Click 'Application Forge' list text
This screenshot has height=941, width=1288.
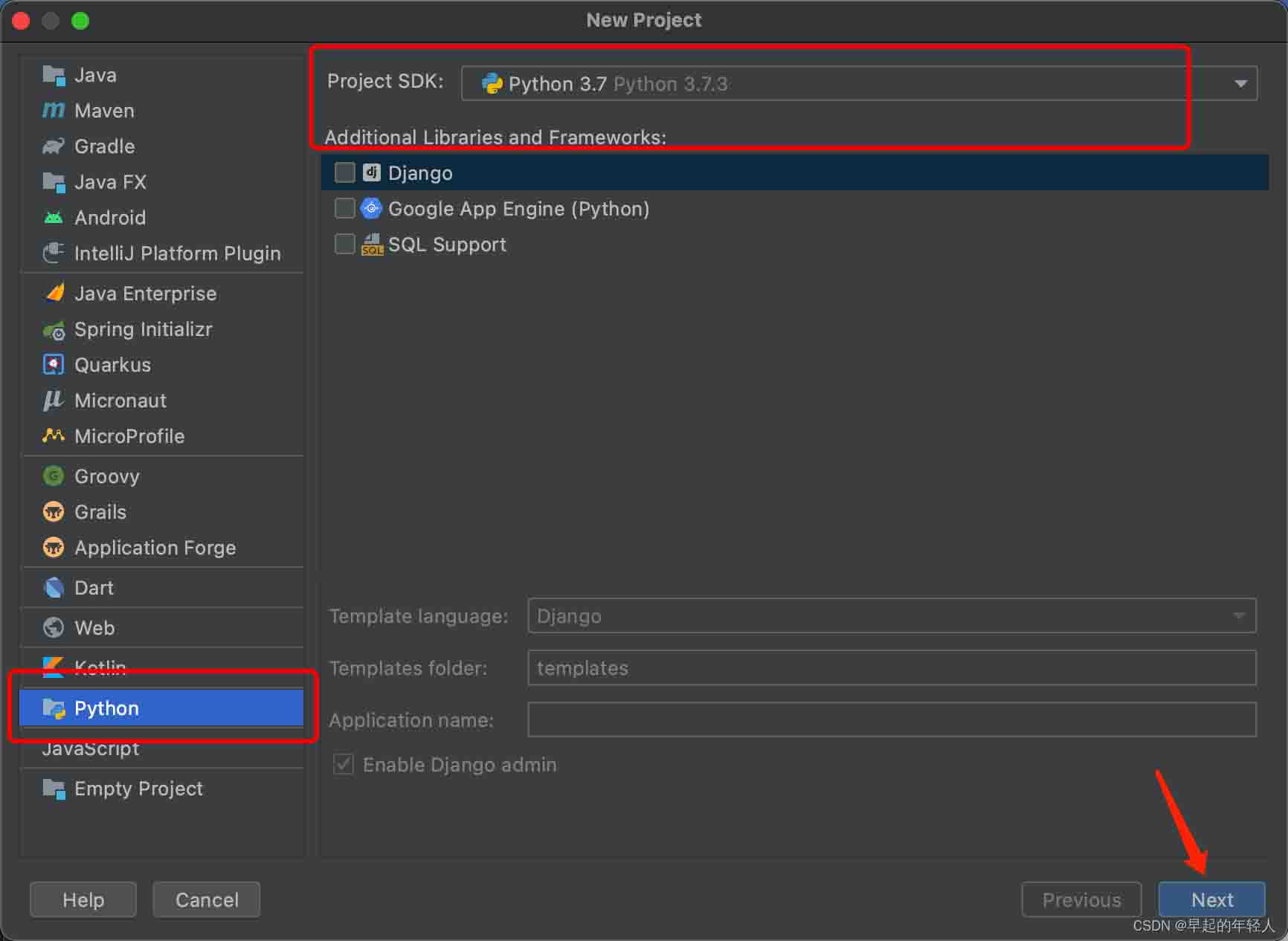click(155, 548)
